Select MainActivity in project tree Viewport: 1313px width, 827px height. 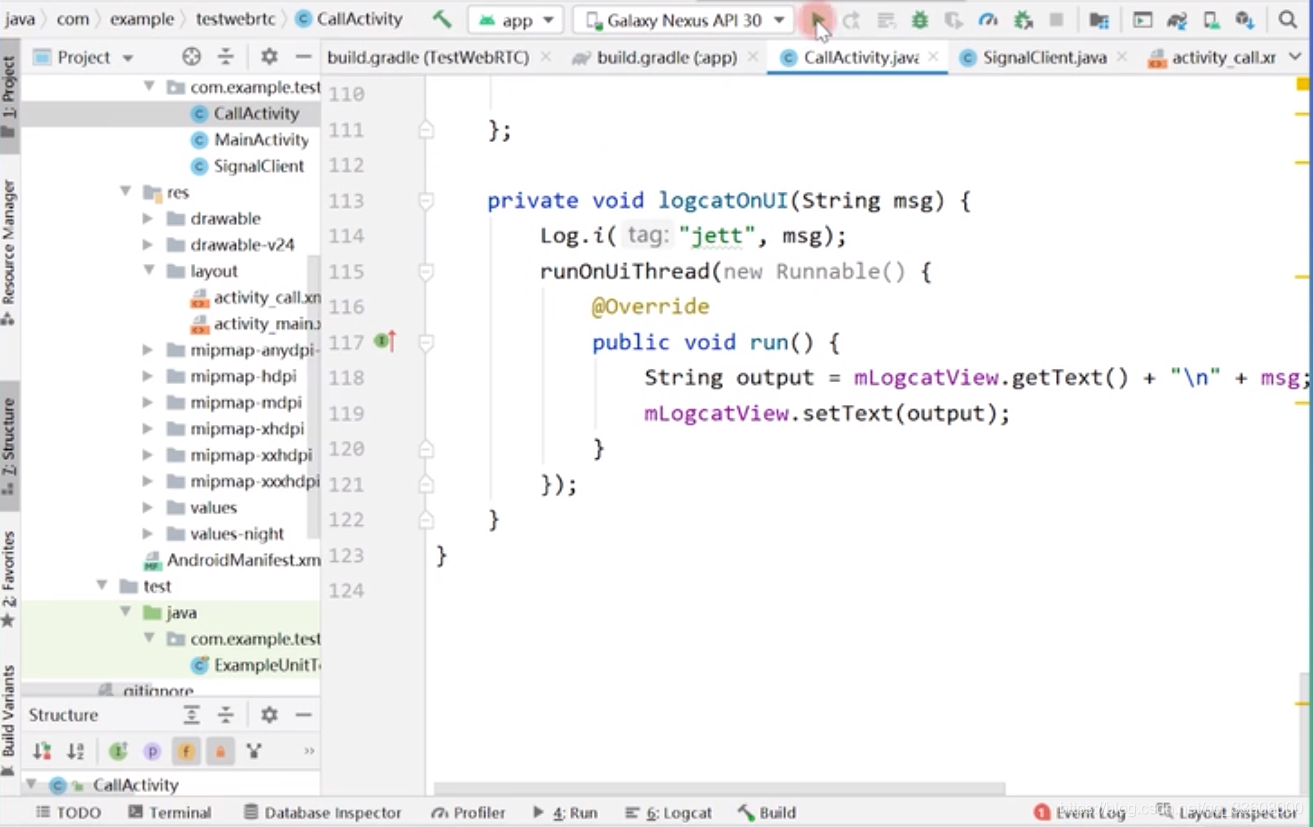261,139
